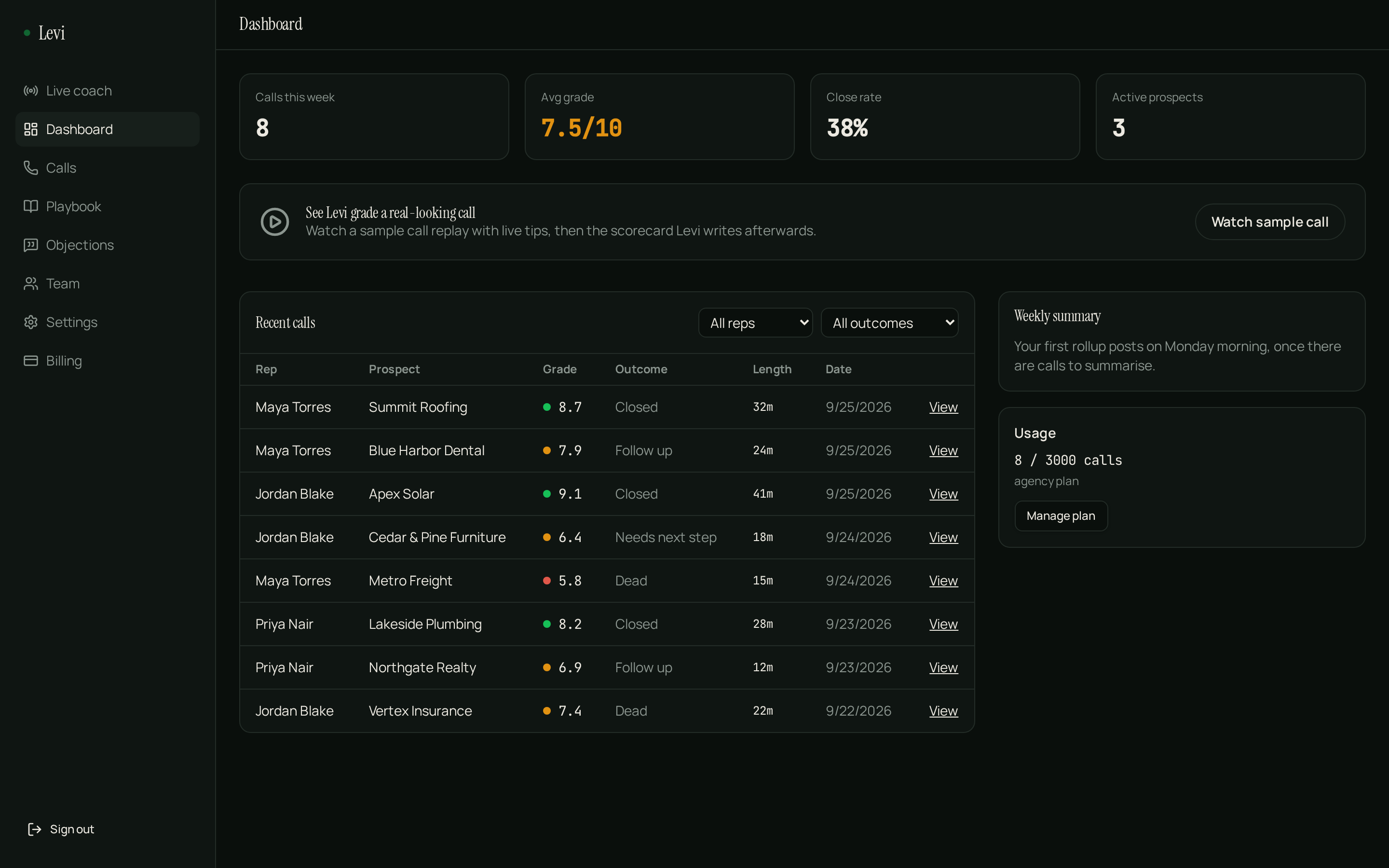The height and width of the screenshot is (868, 1389).
Task: Click Watch sample call button
Action: click(1269, 222)
